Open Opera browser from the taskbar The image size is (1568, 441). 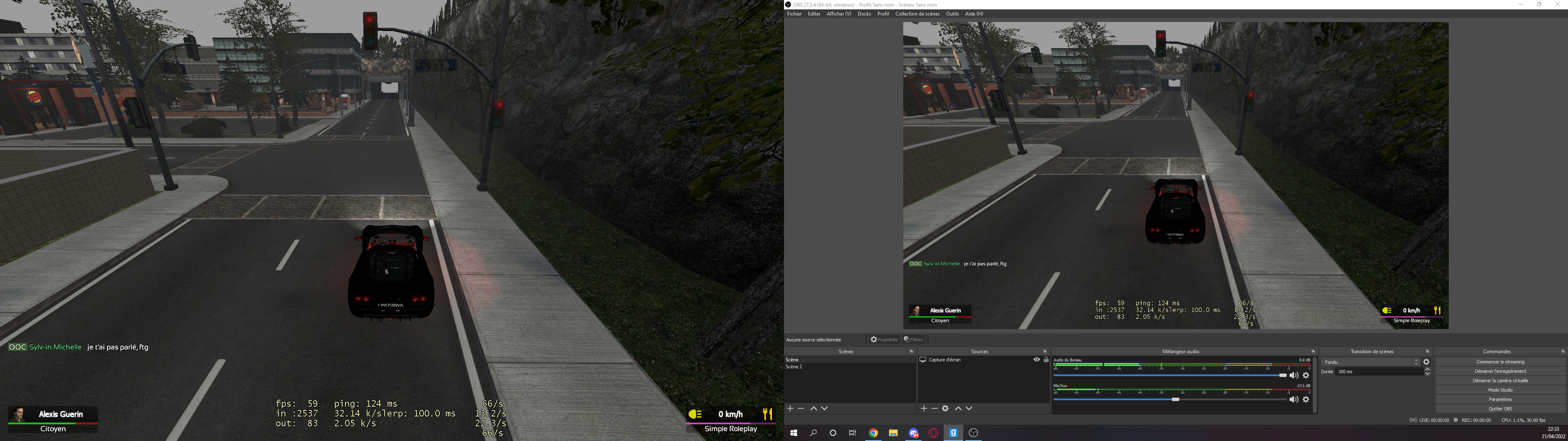click(934, 433)
